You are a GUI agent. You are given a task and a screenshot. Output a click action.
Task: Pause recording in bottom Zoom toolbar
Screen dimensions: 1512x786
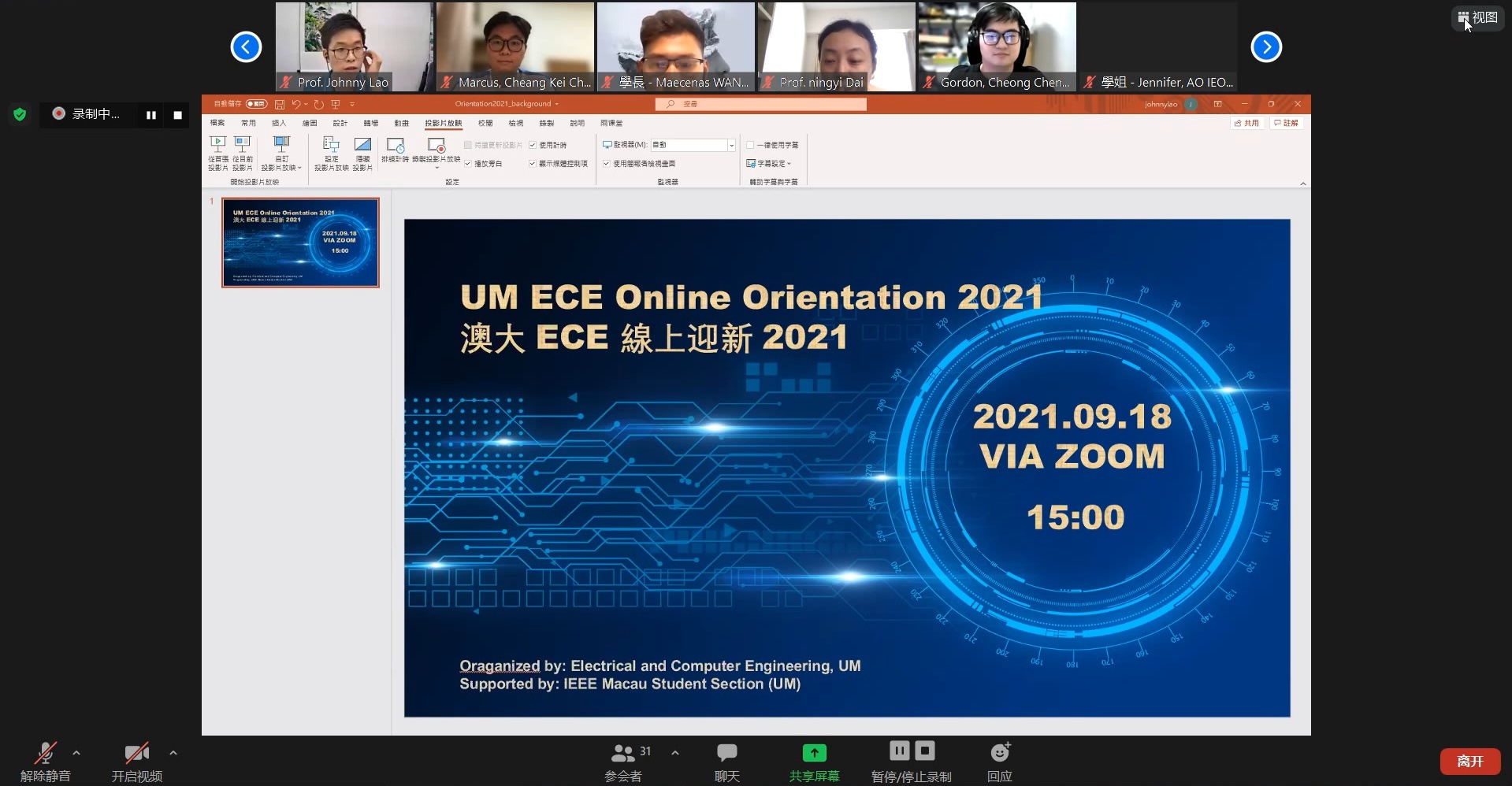[x=899, y=751]
